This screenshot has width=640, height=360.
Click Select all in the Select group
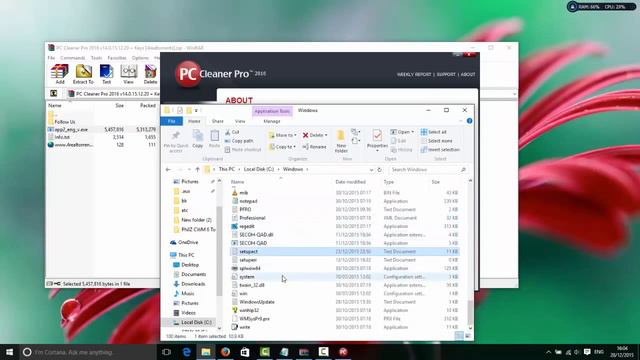(x=434, y=132)
